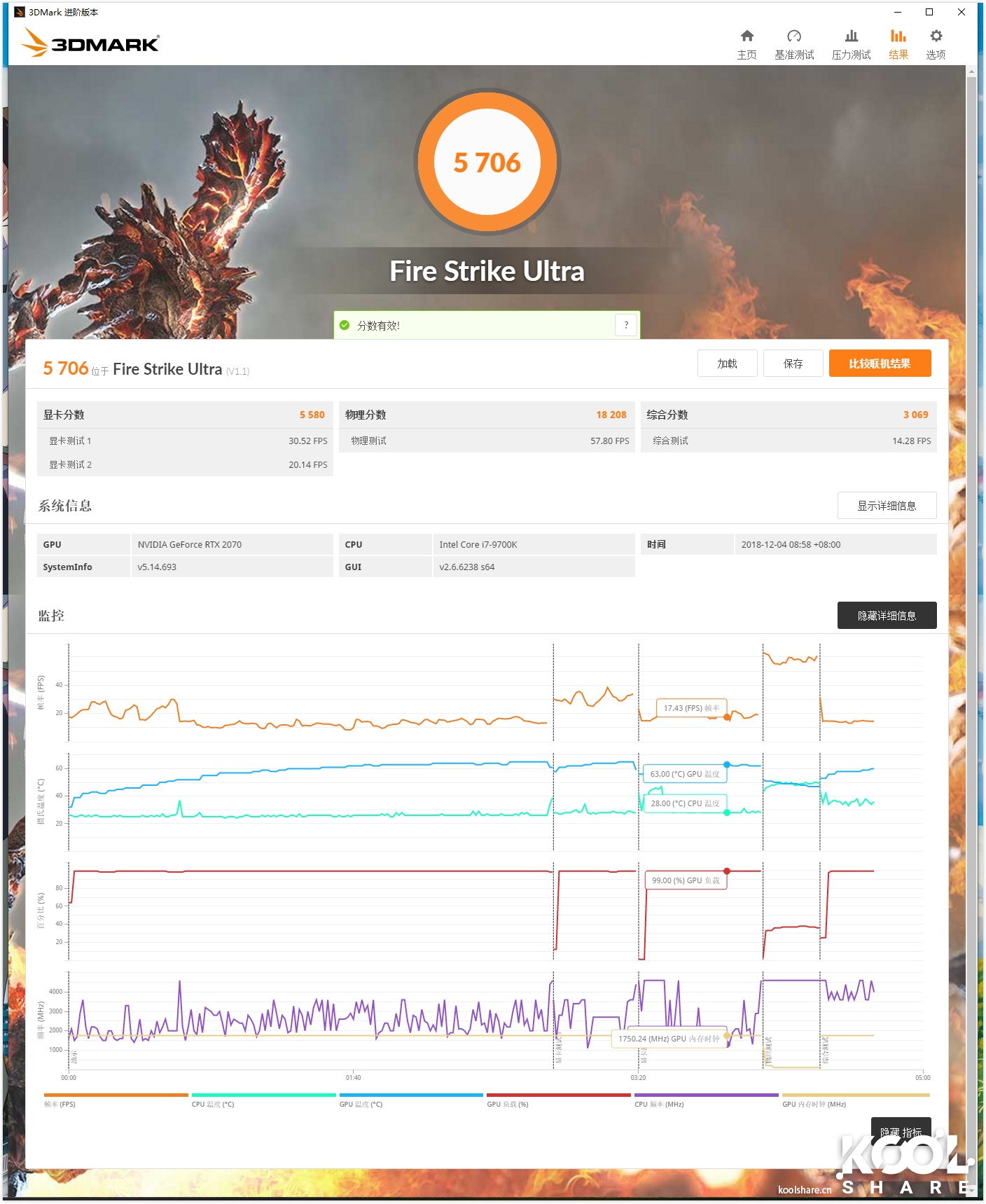This screenshot has width=986, height=1204.
Task: Maximize the 3DMark window
Action: (929, 12)
